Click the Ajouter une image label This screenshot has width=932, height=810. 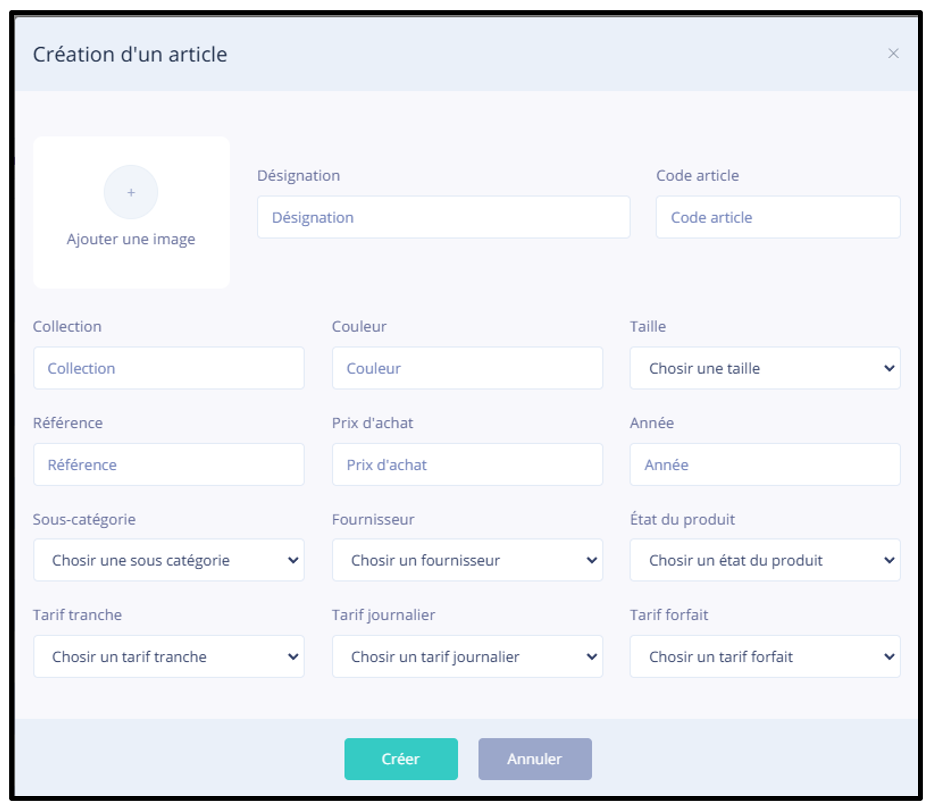[x=131, y=240]
